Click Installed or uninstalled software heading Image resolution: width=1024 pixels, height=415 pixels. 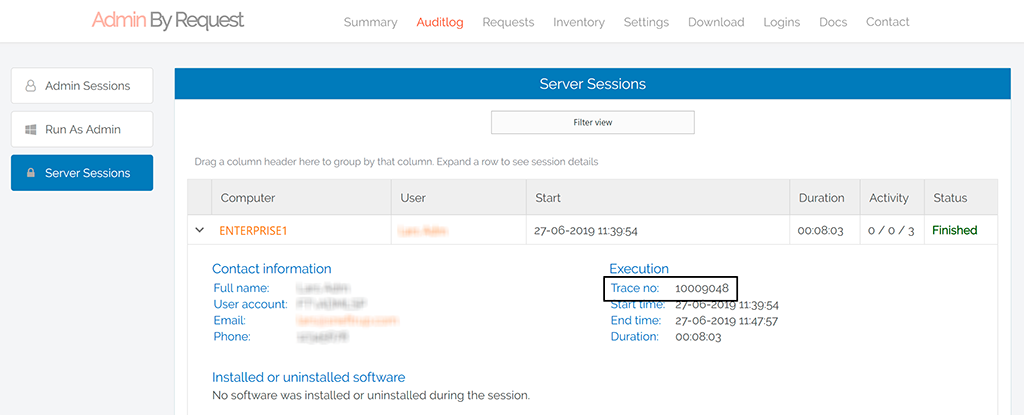[308, 377]
